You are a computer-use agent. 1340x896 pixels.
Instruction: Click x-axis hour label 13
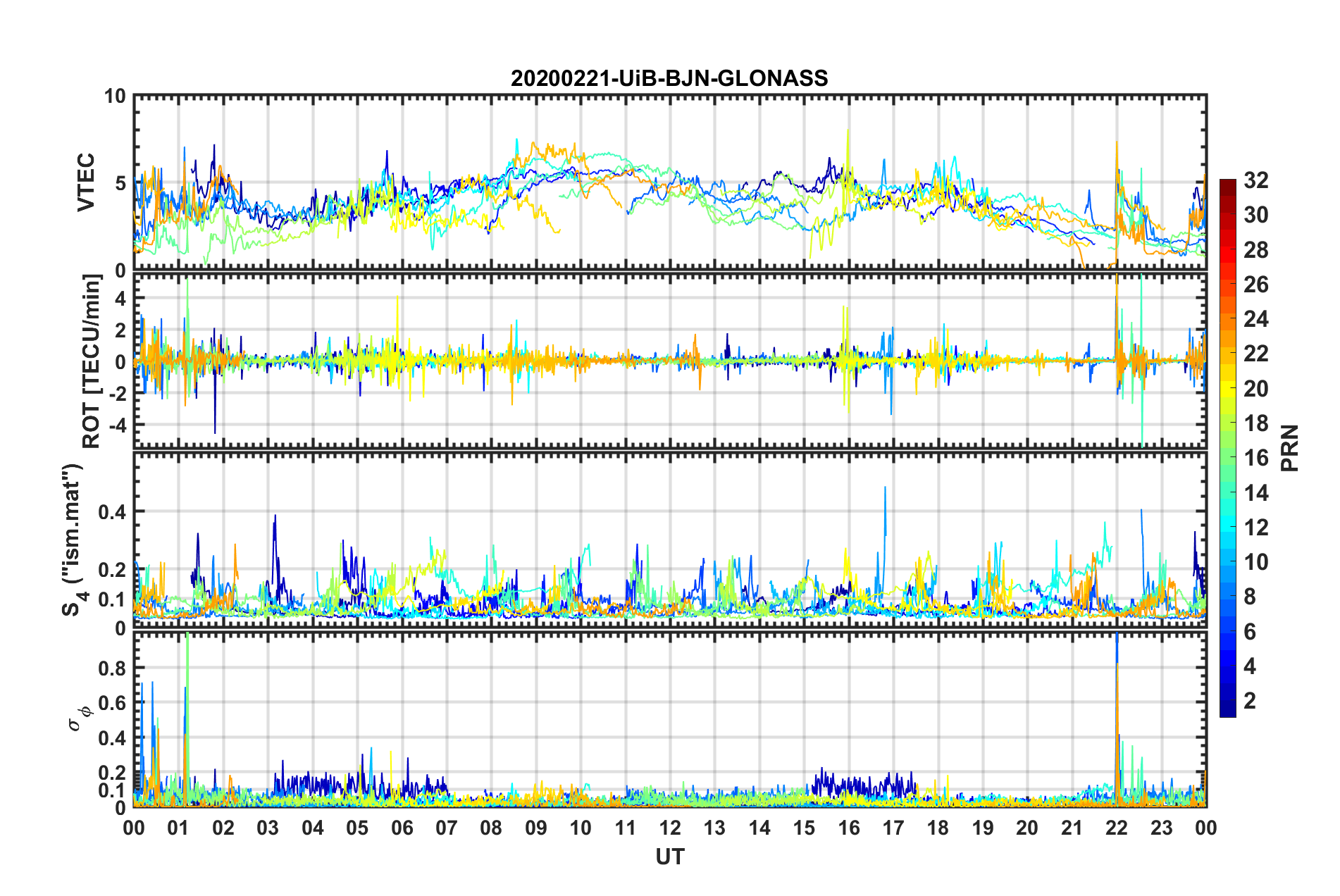point(714,828)
